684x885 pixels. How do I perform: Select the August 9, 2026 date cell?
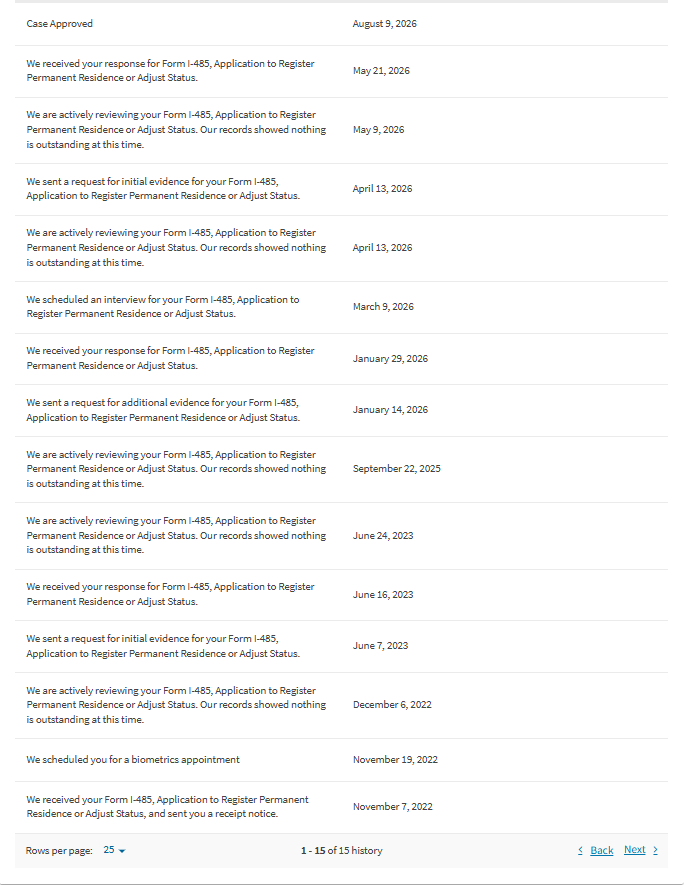[x=384, y=24]
